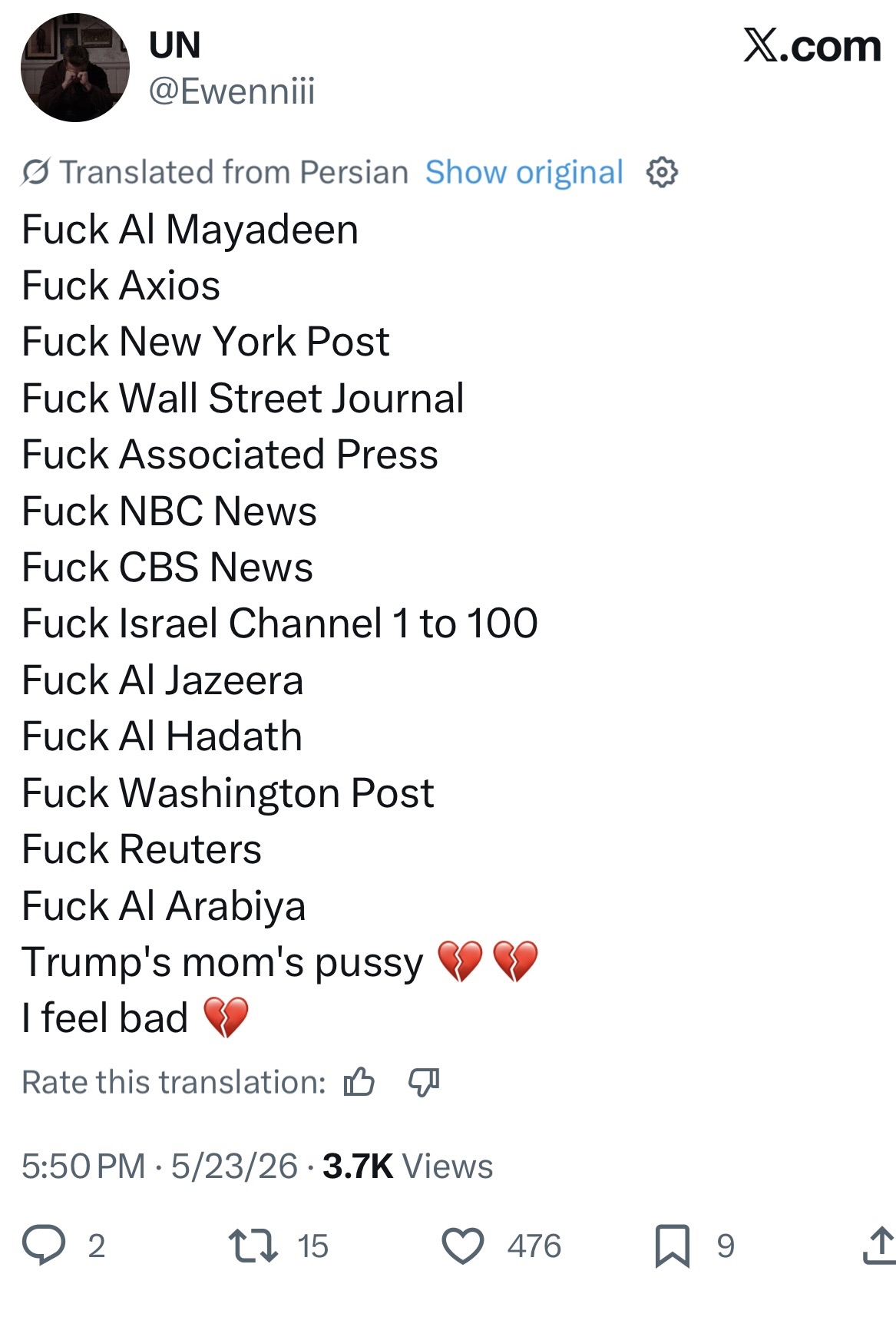Open the share upload icon
This screenshot has width=896, height=1317.
point(878,1245)
